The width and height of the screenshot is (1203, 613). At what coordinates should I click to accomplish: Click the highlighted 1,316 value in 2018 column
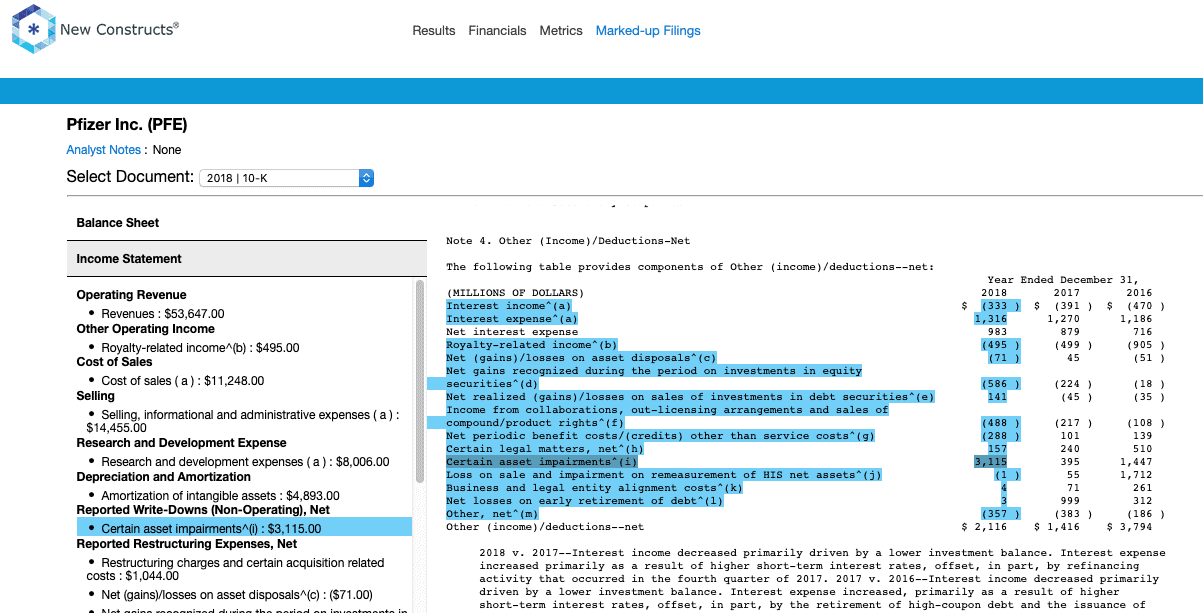click(x=990, y=319)
